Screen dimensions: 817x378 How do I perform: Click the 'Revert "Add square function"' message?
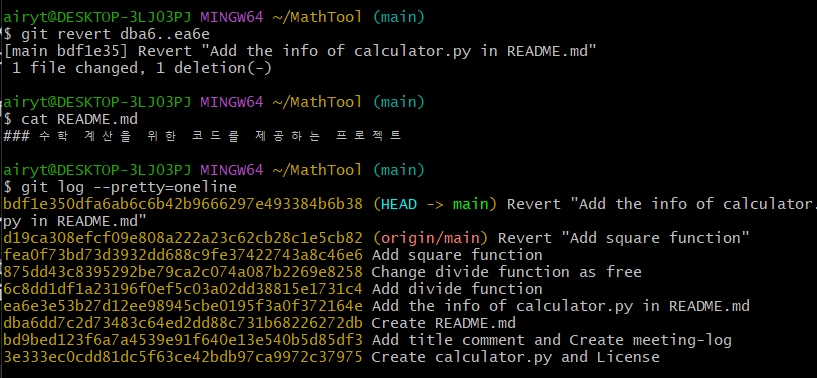click(x=624, y=238)
